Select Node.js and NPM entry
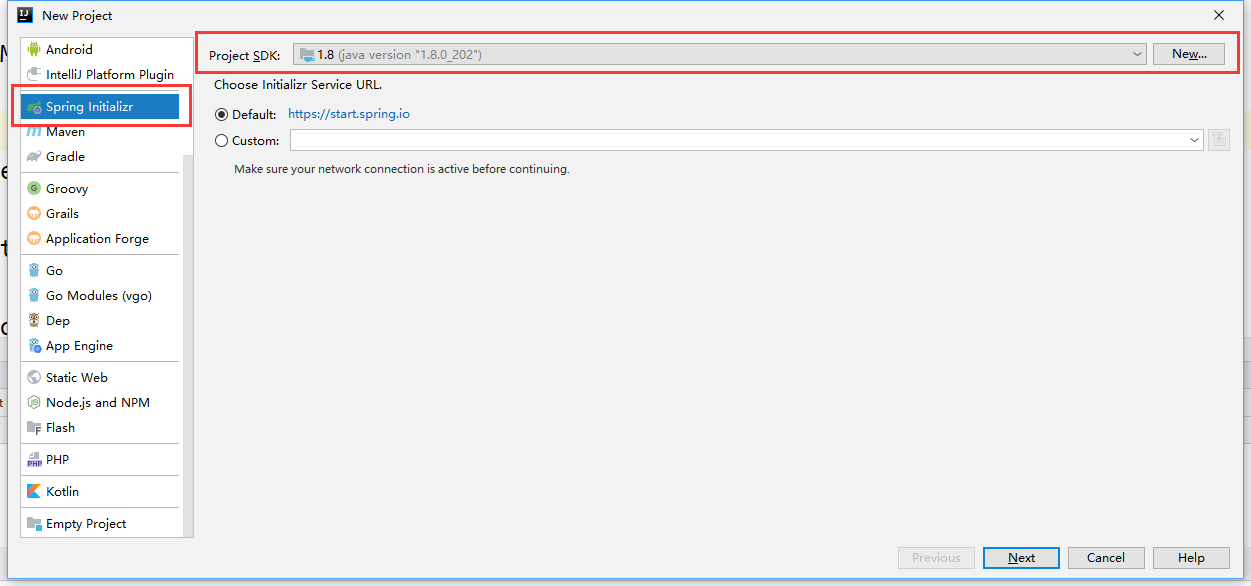The image size is (1251, 586). [x=101, y=402]
